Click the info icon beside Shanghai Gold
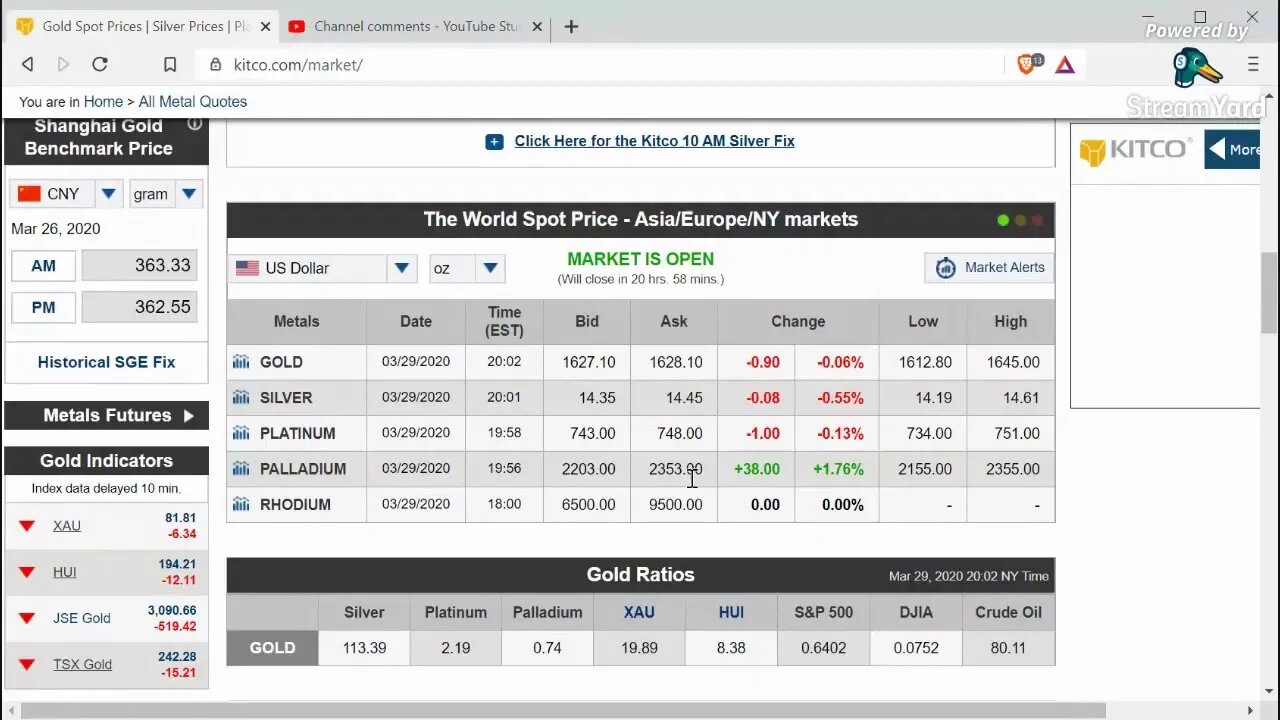This screenshot has height=720, width=1280. pyautogui.click(x=195, y=124)
